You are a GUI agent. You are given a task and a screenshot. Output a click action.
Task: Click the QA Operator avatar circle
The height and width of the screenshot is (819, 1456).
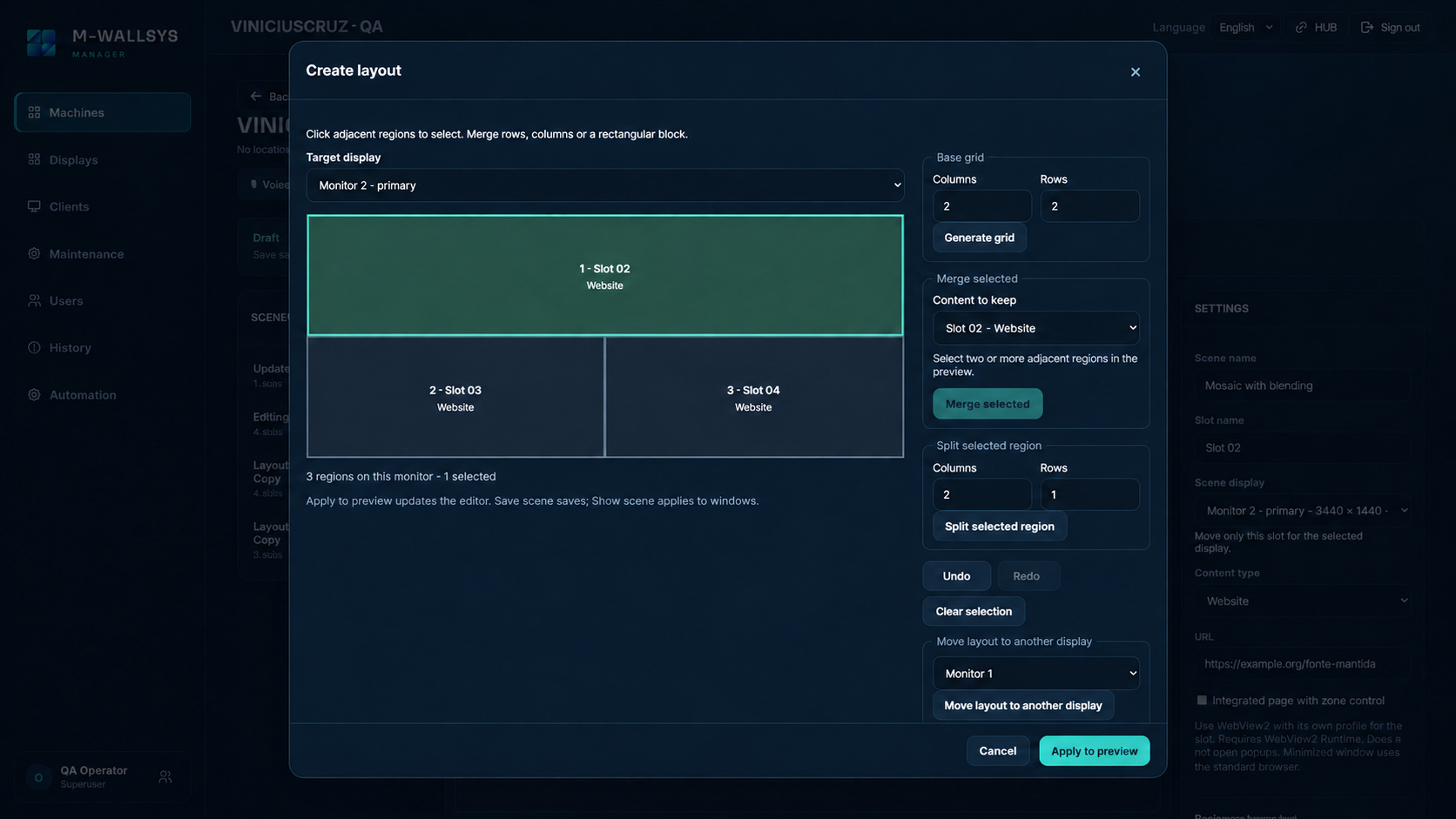(x=38, y=777)
